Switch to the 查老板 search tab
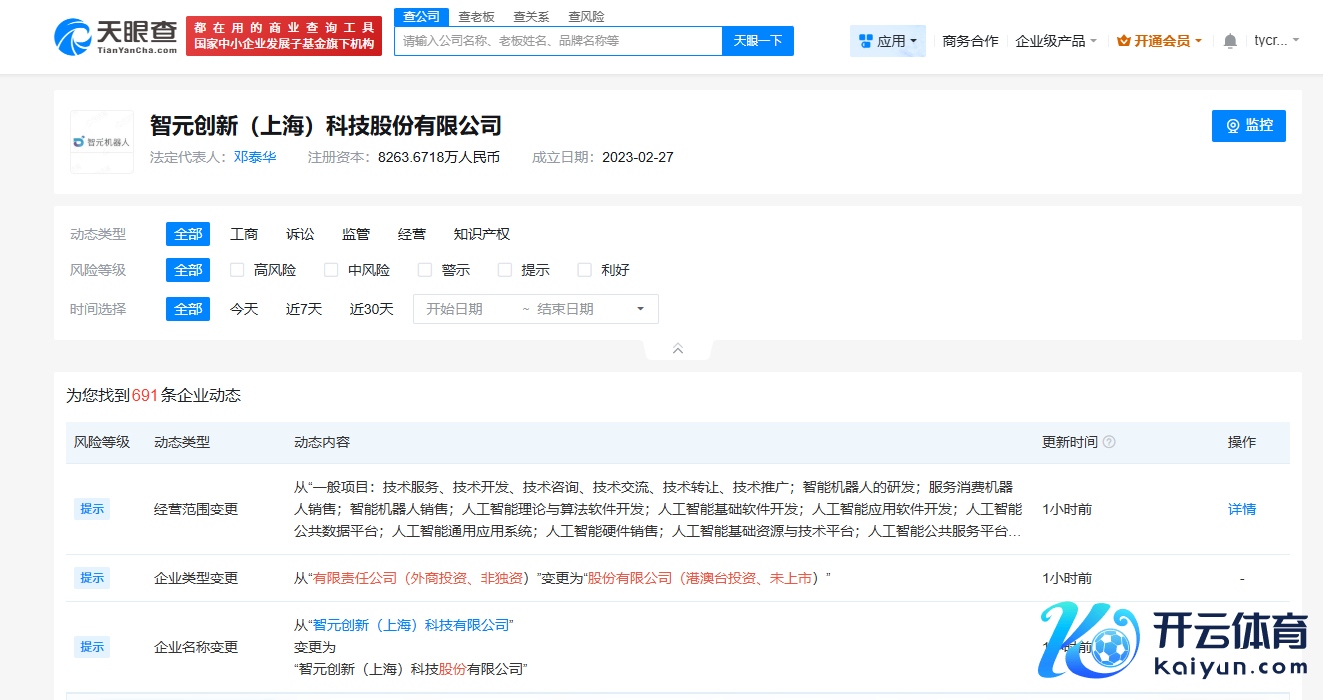Screen dimensions: 1323x700 point(476,17)
